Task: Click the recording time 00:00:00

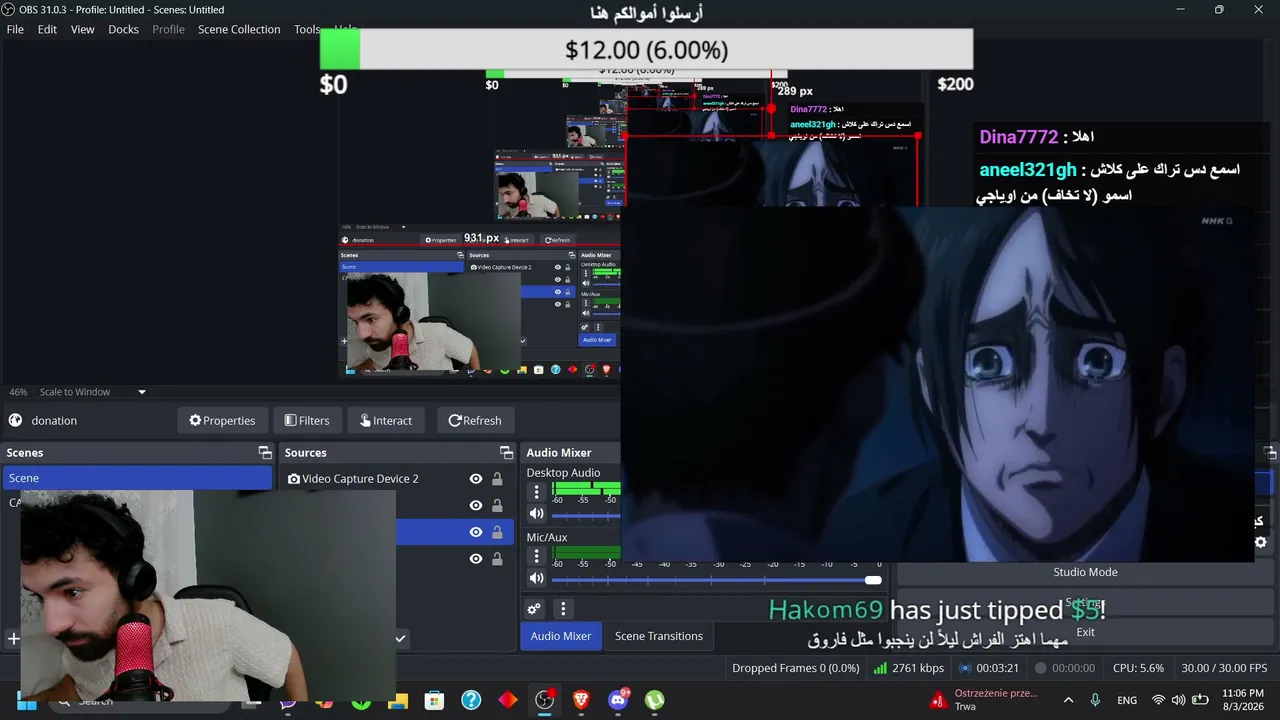Action: 1064,668
